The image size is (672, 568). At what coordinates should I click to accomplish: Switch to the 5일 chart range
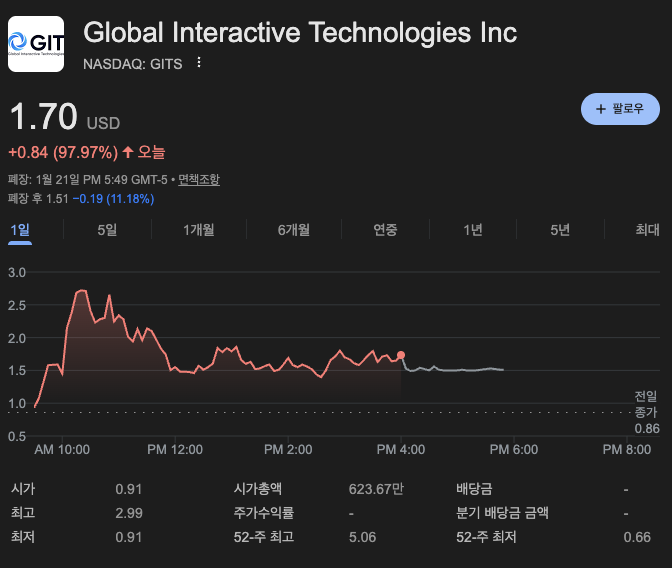point(107,230)
